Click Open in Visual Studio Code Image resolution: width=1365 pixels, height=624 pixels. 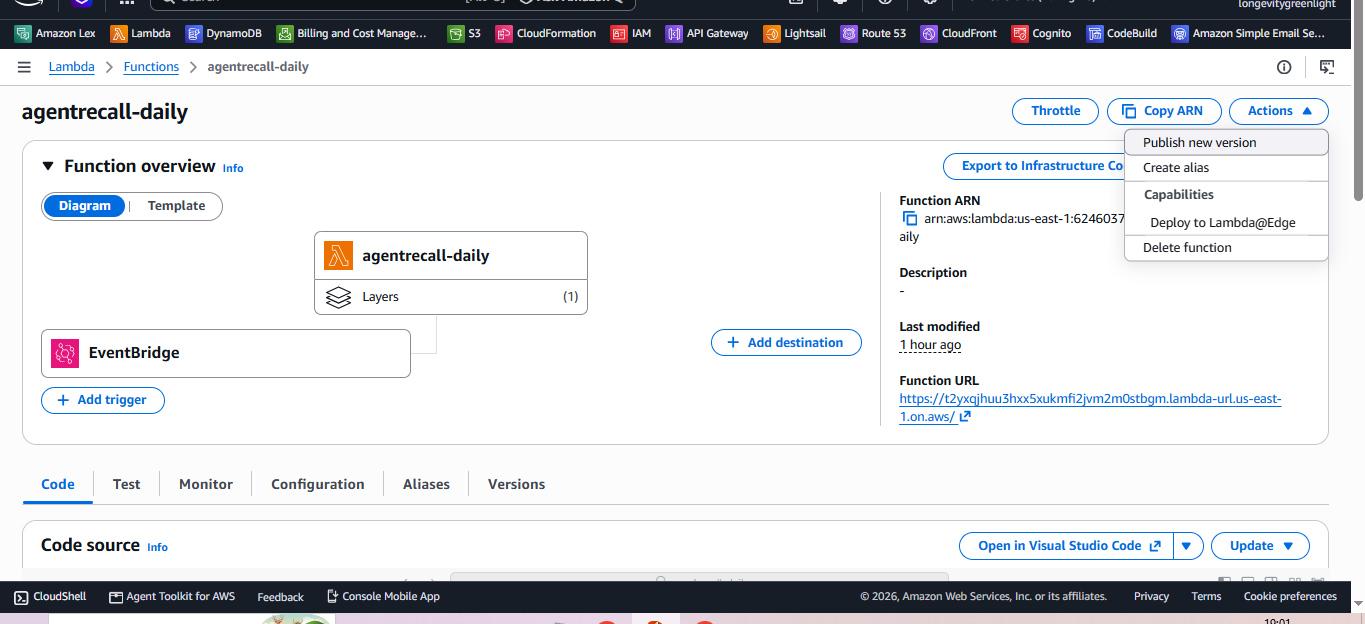click(1066, 546)
